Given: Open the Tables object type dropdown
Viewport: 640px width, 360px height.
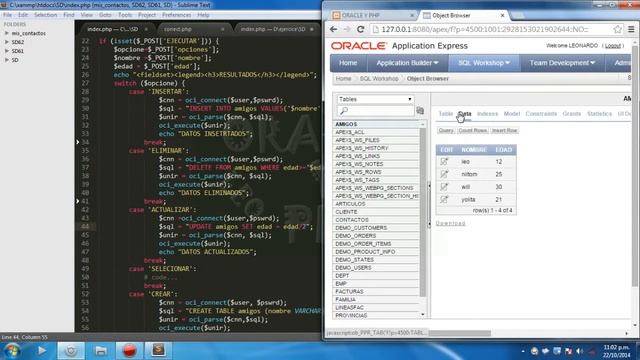Looking at the screenshot, I should (x=375, y=99).
